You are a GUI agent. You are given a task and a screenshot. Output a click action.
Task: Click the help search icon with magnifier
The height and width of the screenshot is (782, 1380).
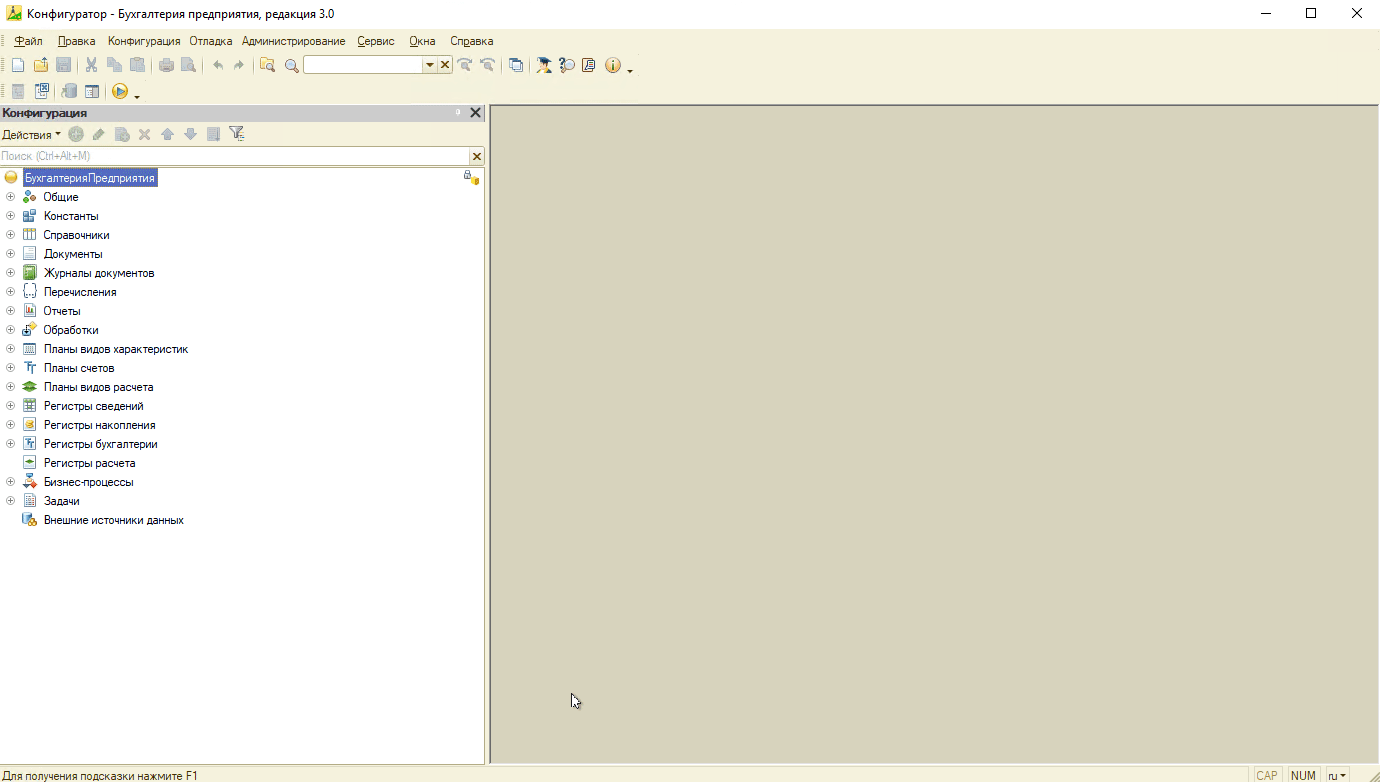[x=567, y=65]
